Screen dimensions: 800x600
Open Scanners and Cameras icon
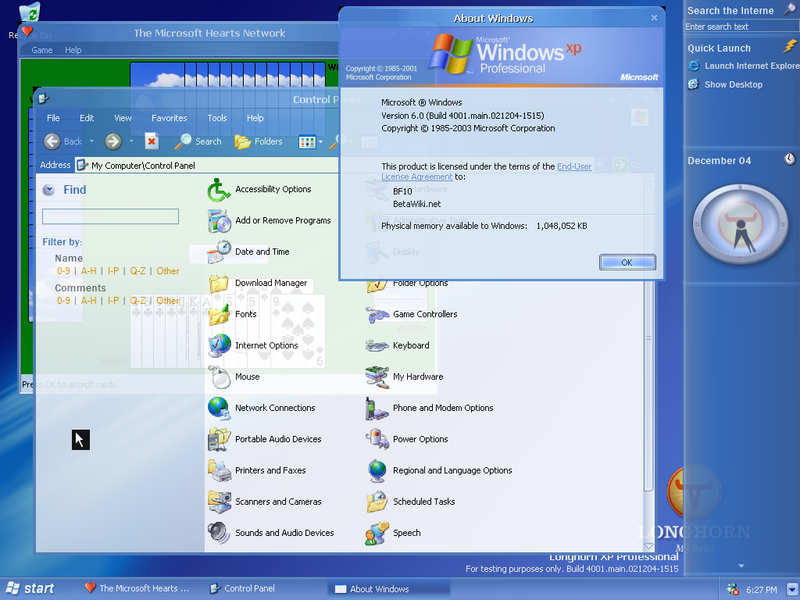pos(219,502)
